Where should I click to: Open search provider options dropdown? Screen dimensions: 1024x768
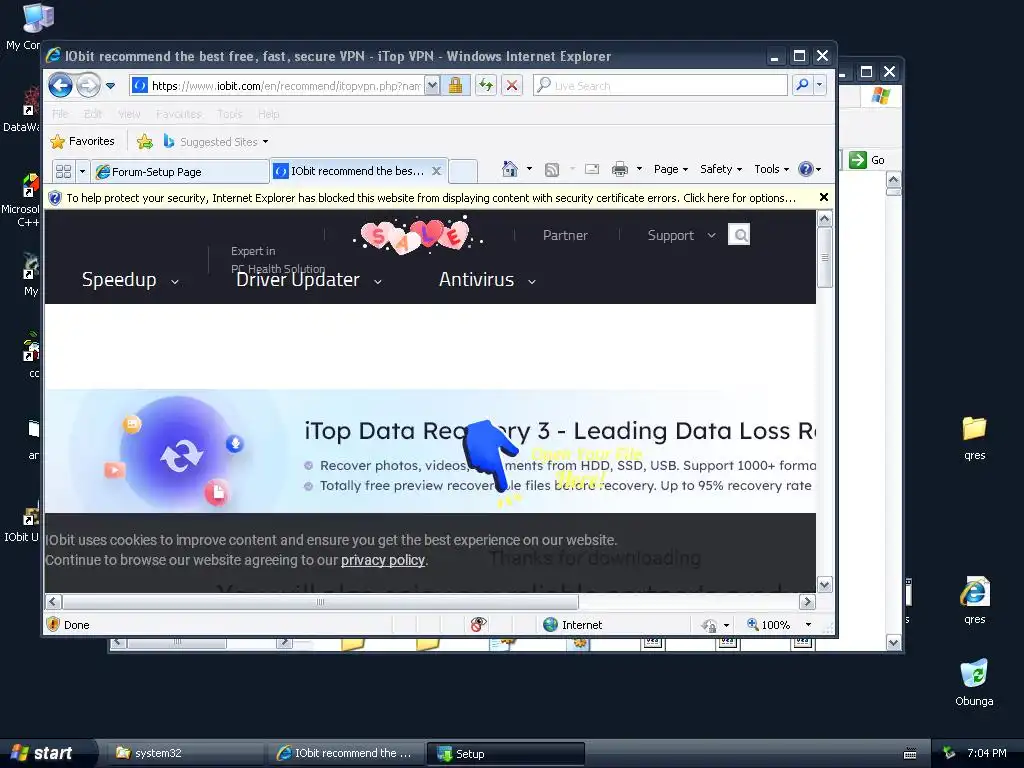pos(820,86)
